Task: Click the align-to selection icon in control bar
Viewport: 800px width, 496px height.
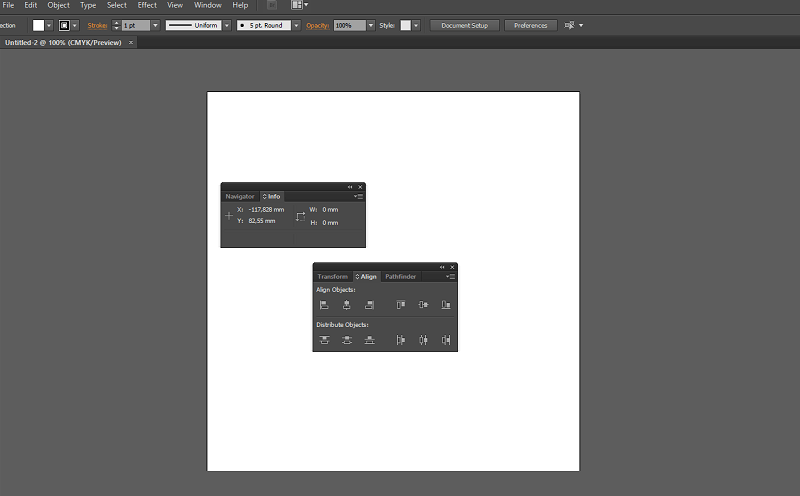Action: [569, 26]
